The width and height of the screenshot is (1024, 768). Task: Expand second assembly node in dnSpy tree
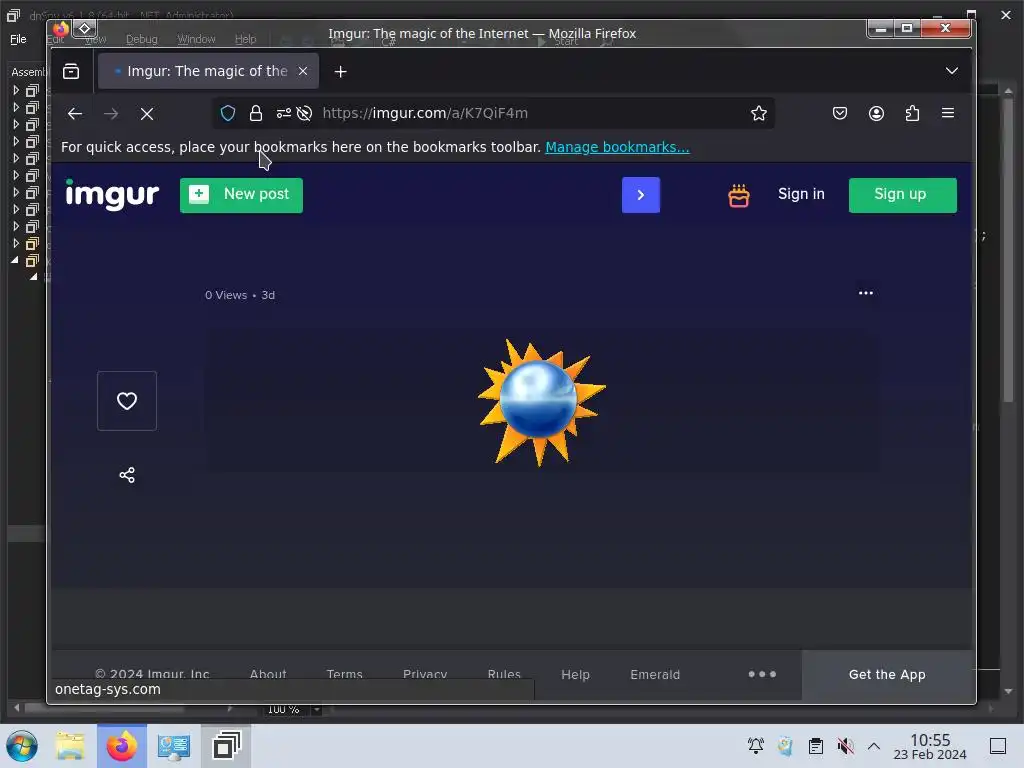pos(16,107)
